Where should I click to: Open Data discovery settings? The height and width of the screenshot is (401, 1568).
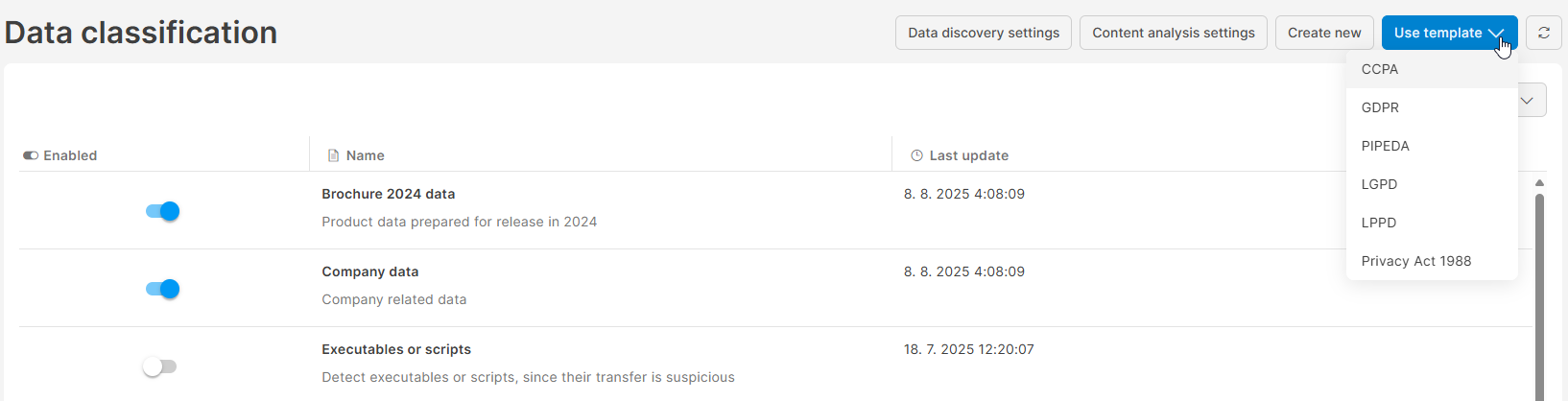(984, 33)
